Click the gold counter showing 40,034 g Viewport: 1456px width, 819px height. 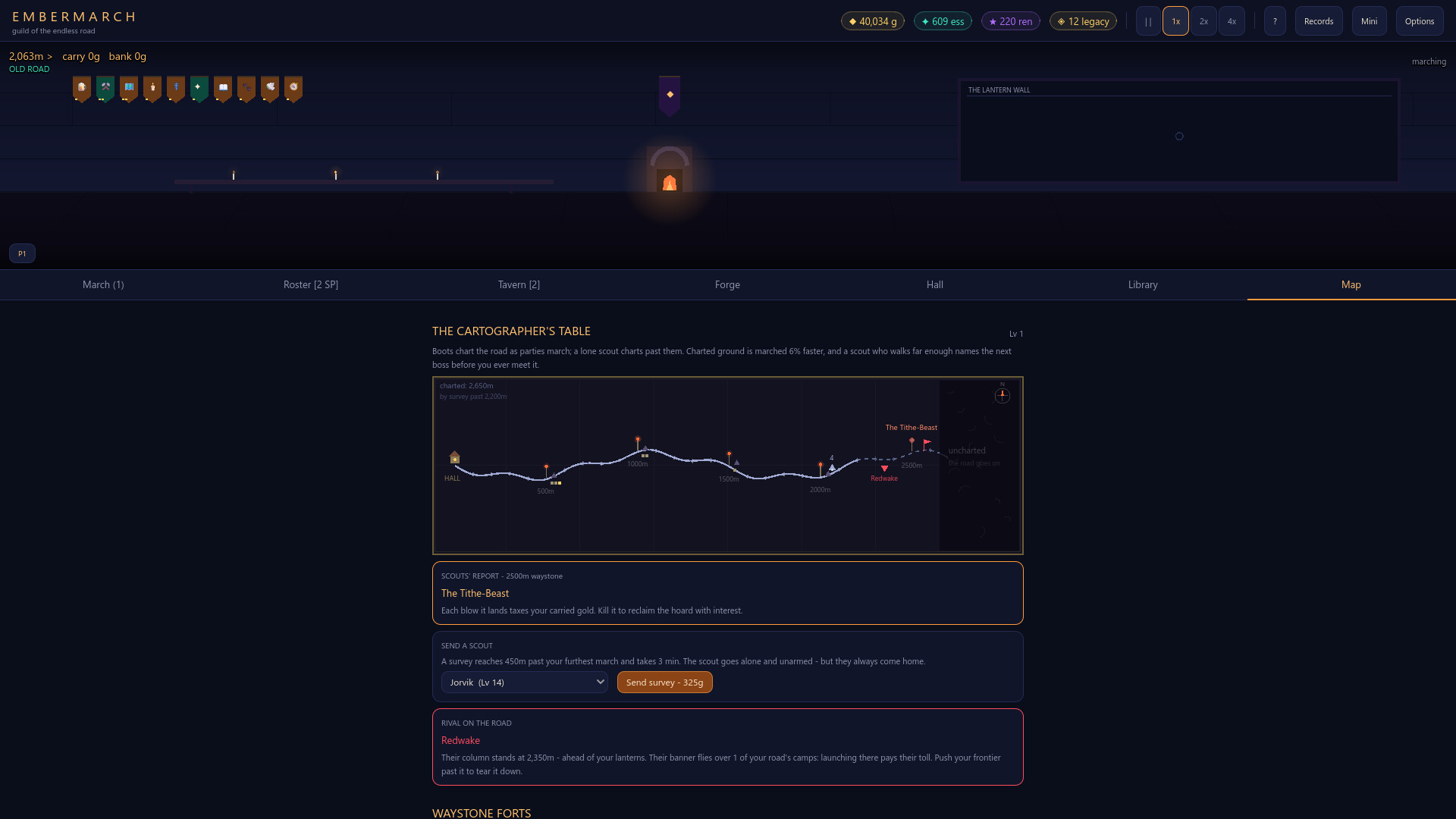(x=872, y=21)
